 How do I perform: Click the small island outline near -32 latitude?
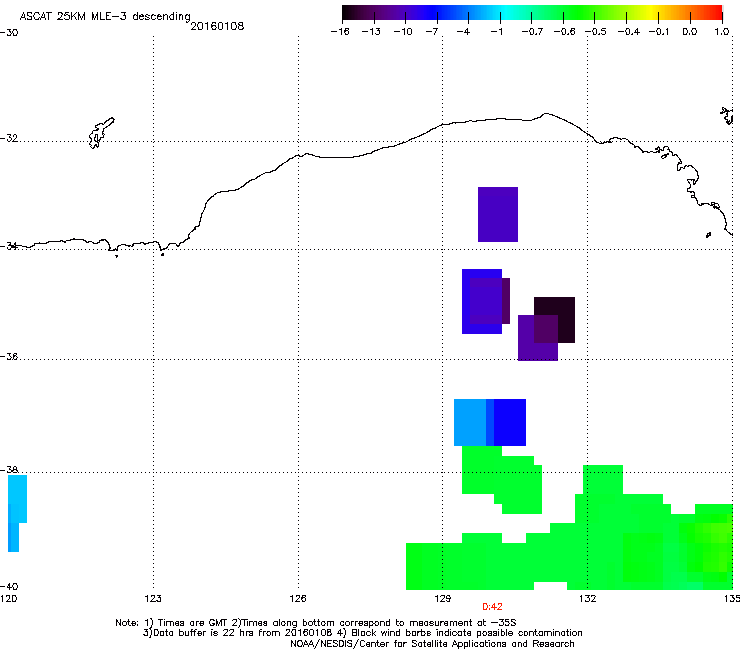(x=101, y=133)
